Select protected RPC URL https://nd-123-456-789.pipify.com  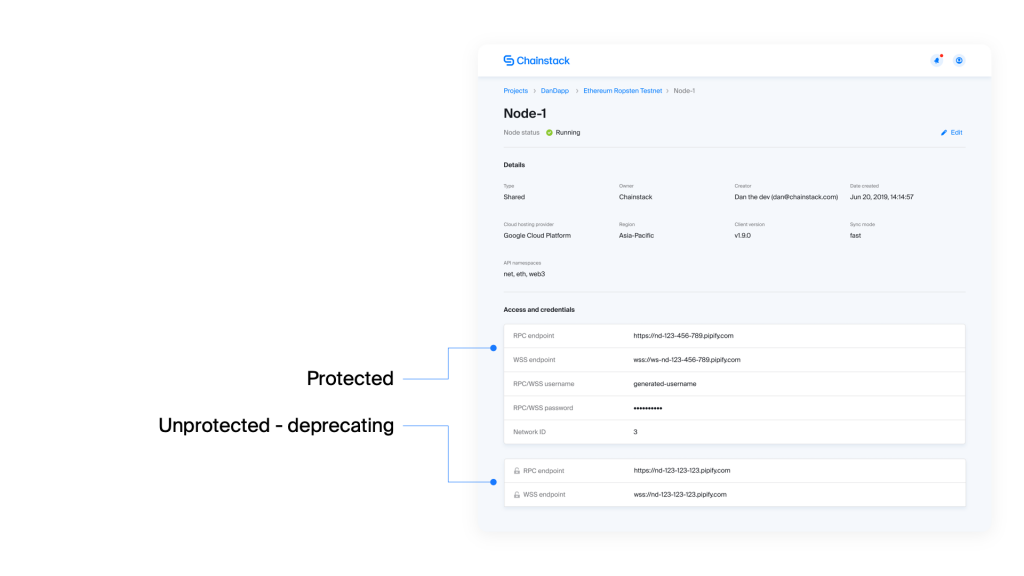click(x=683, y=336)
